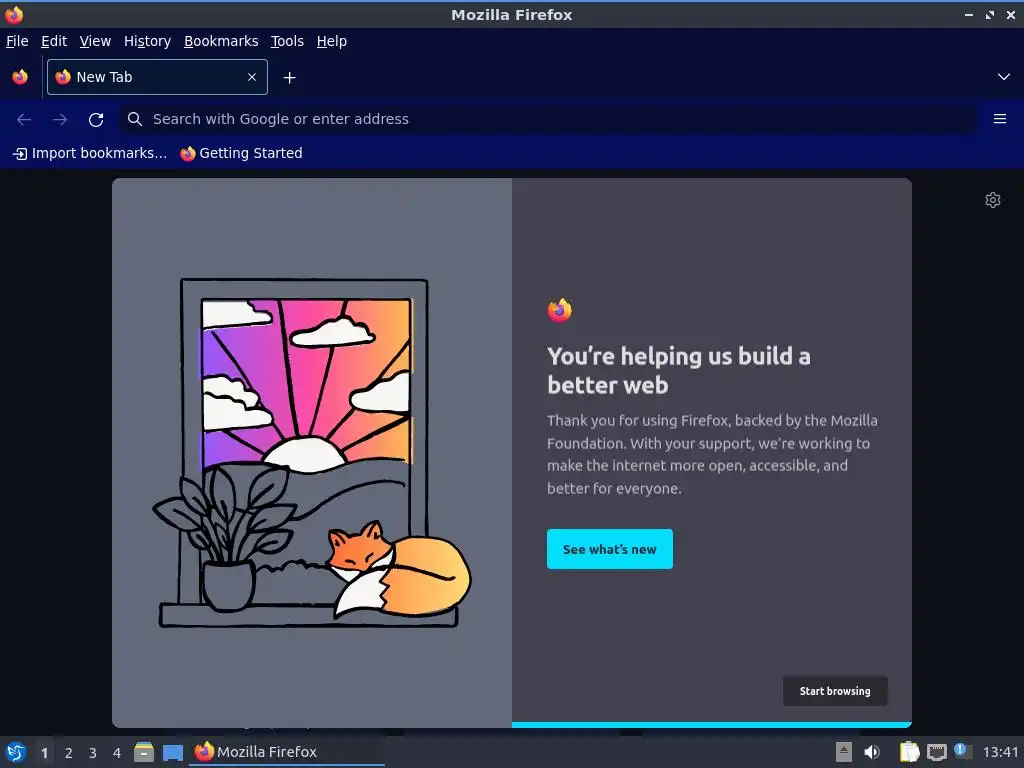This screenshot has height=768, width=1024.
Task: Open the system start menu icon
Action: [x=16, y=752]
